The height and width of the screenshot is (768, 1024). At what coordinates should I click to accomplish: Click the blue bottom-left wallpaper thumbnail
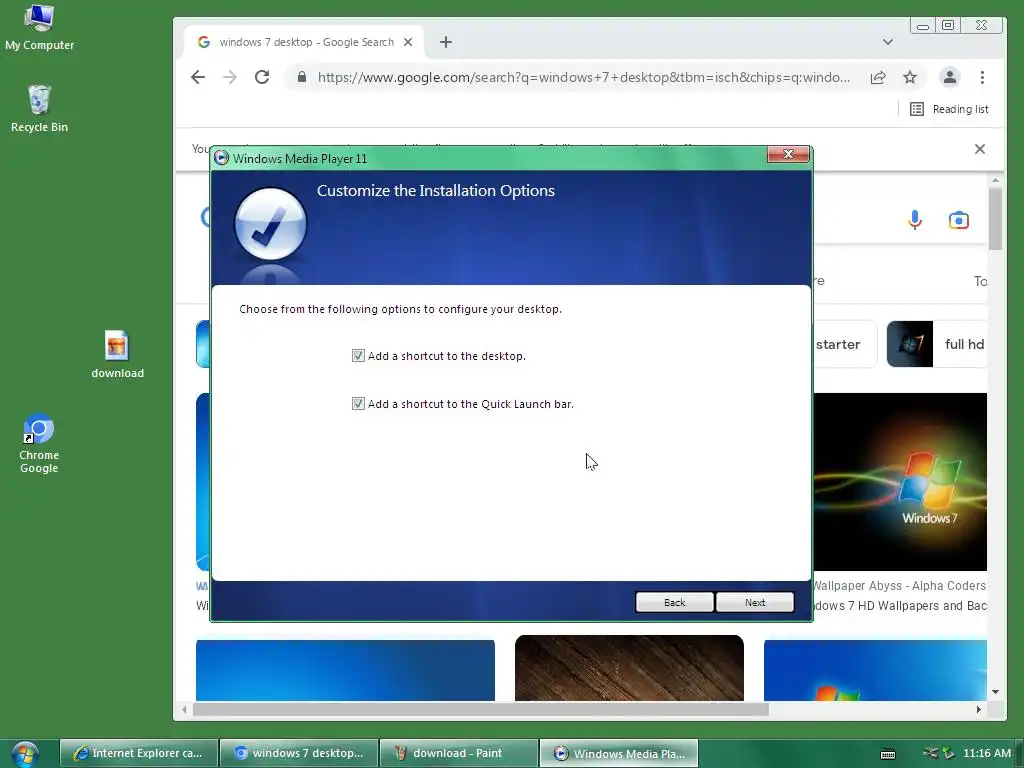pos(345,670)
